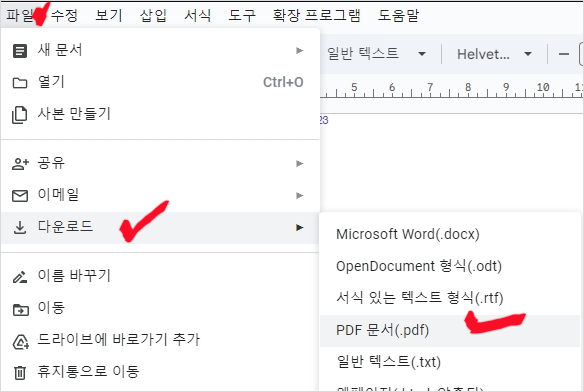Open the 보기 menu
Screen dimensions: 584x392
tap(108, 15)
